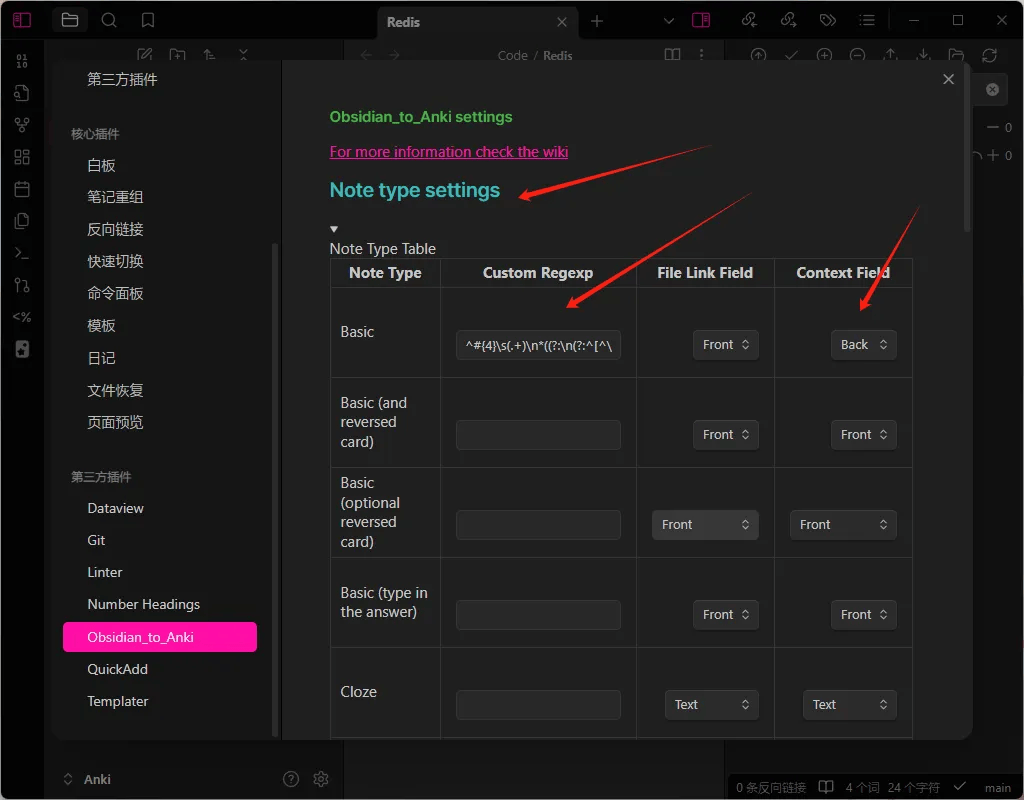Click the Anki star ribbon icon
Viewport: 1024px width, 800px height.
[22, 349]
